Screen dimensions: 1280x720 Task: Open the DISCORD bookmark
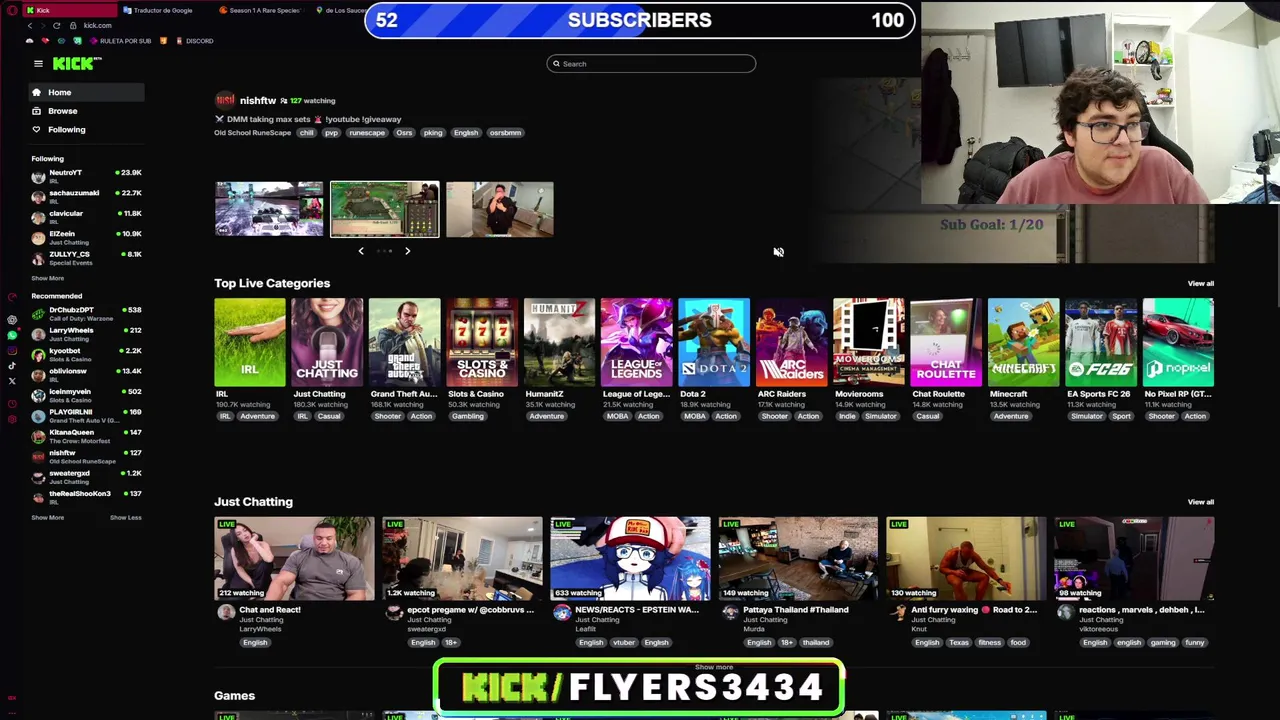click(194, 41)
